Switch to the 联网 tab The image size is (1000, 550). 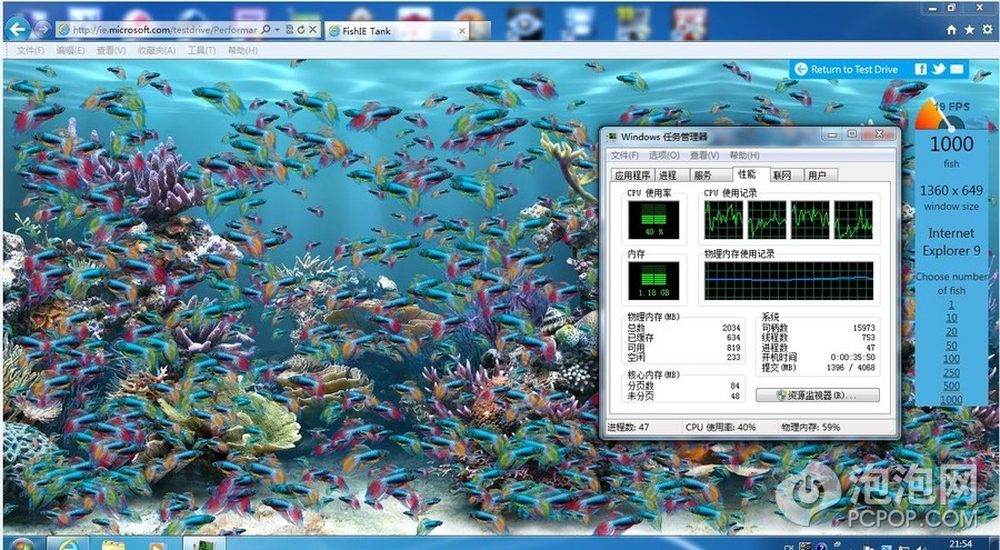[x=786, y=175]
